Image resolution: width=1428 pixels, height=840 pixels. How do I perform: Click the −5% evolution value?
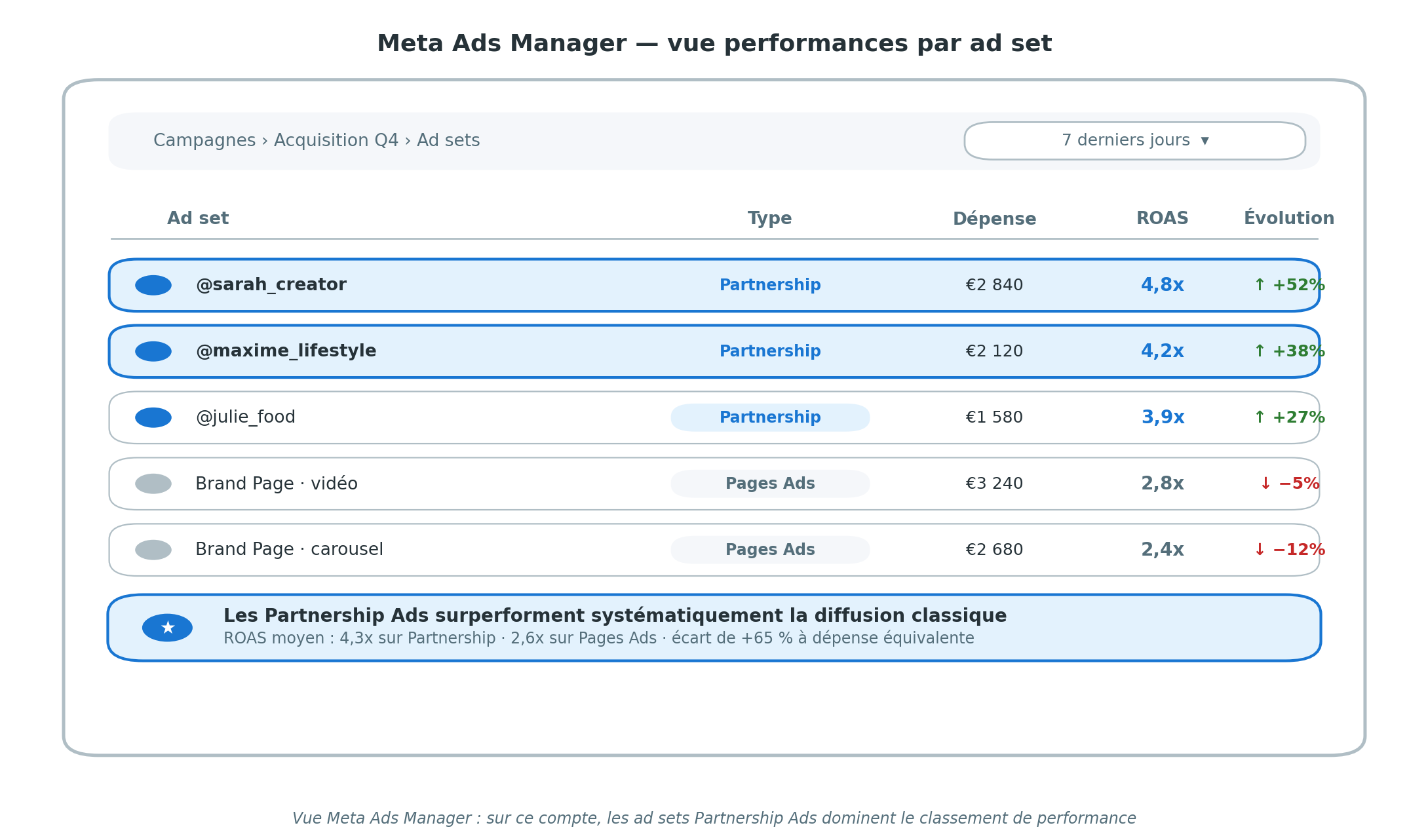(x=1289, y=484)
